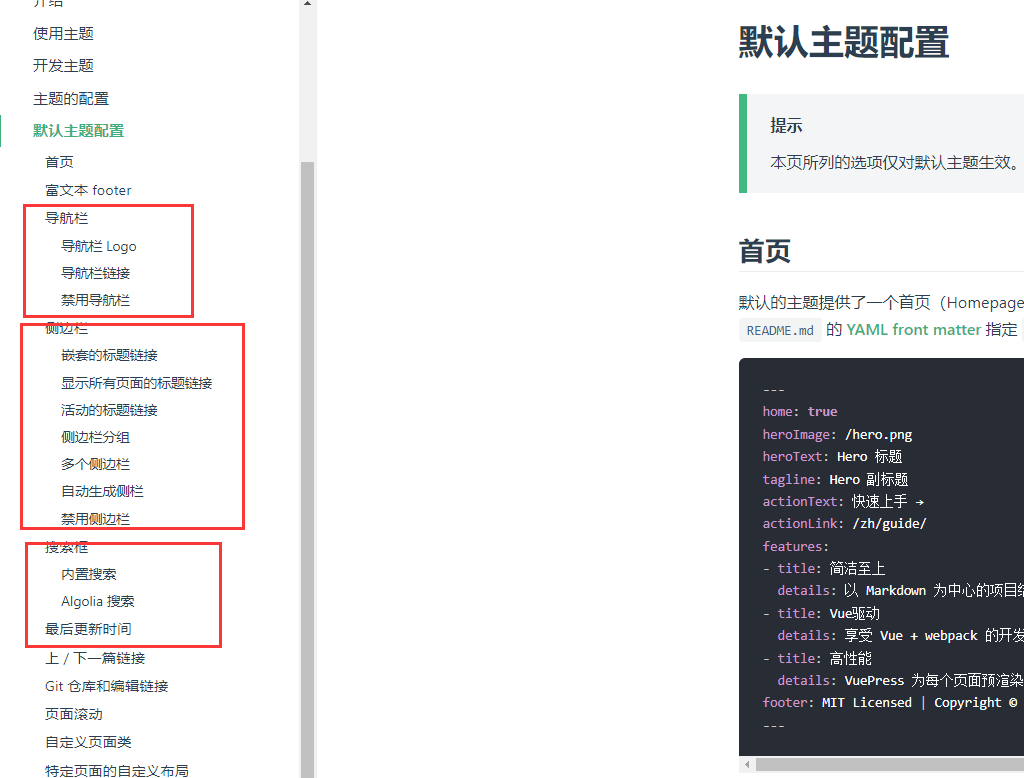
Task: Go to 多个侧边栏 subsection
Action: click(x=95, y=464)
